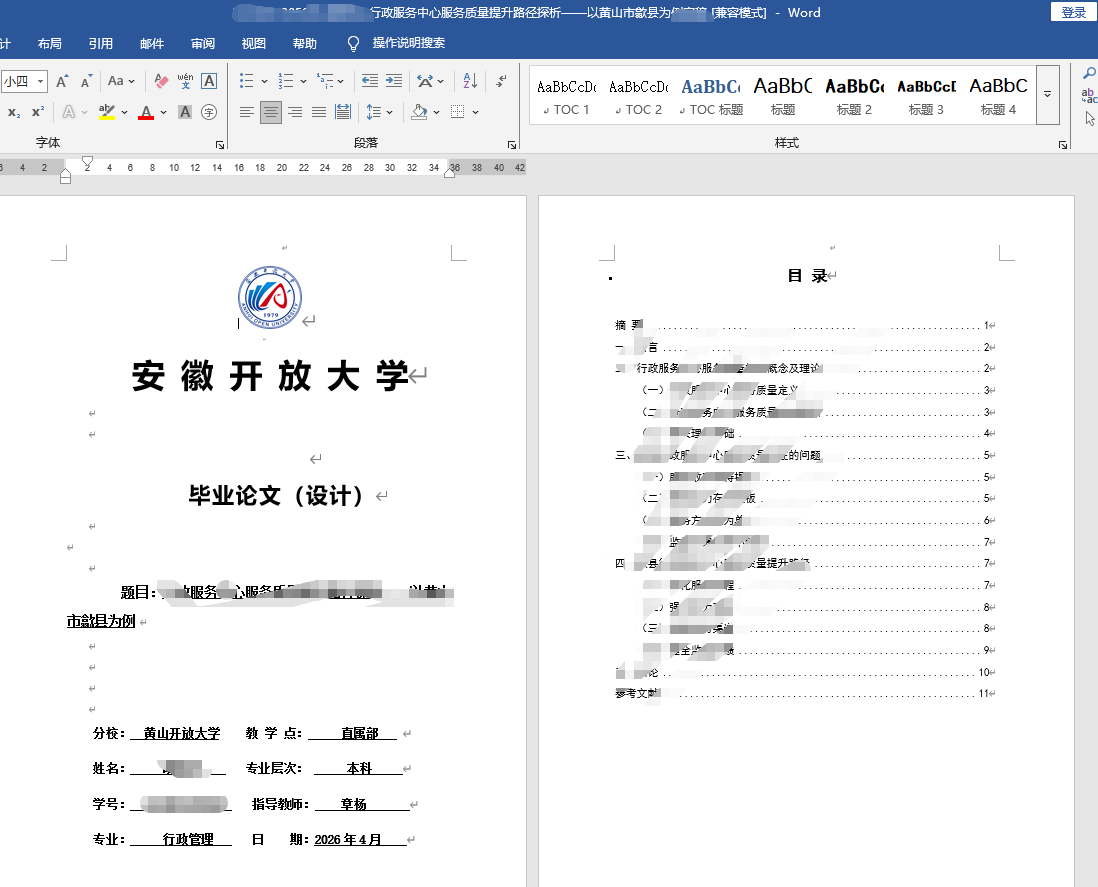Image resolution: width=1098 pixels, height=887 pixels.
Task: Open Paragraph dialog launcher (段落)
Action: tap(512, 145)
